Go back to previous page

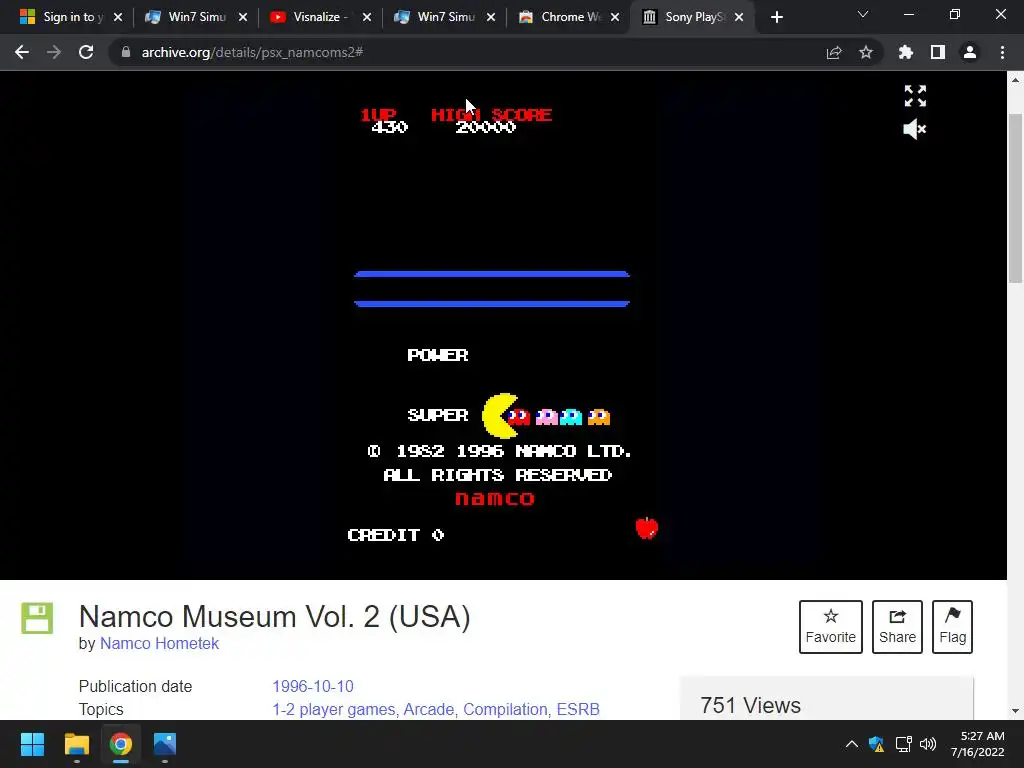click(x=22, y=52)
